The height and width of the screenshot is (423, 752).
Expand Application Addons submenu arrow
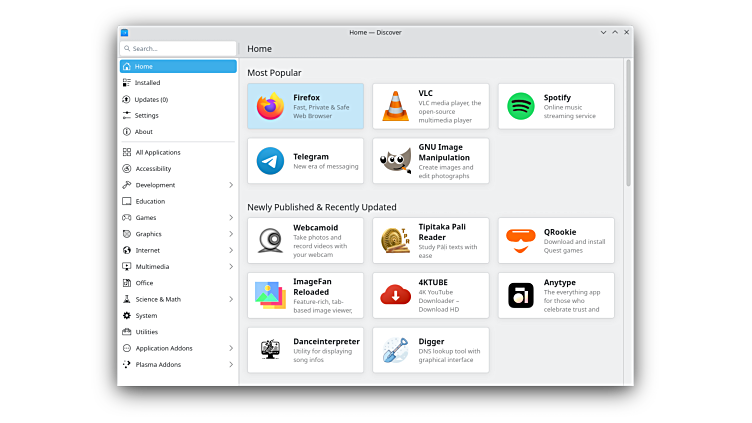231,348
